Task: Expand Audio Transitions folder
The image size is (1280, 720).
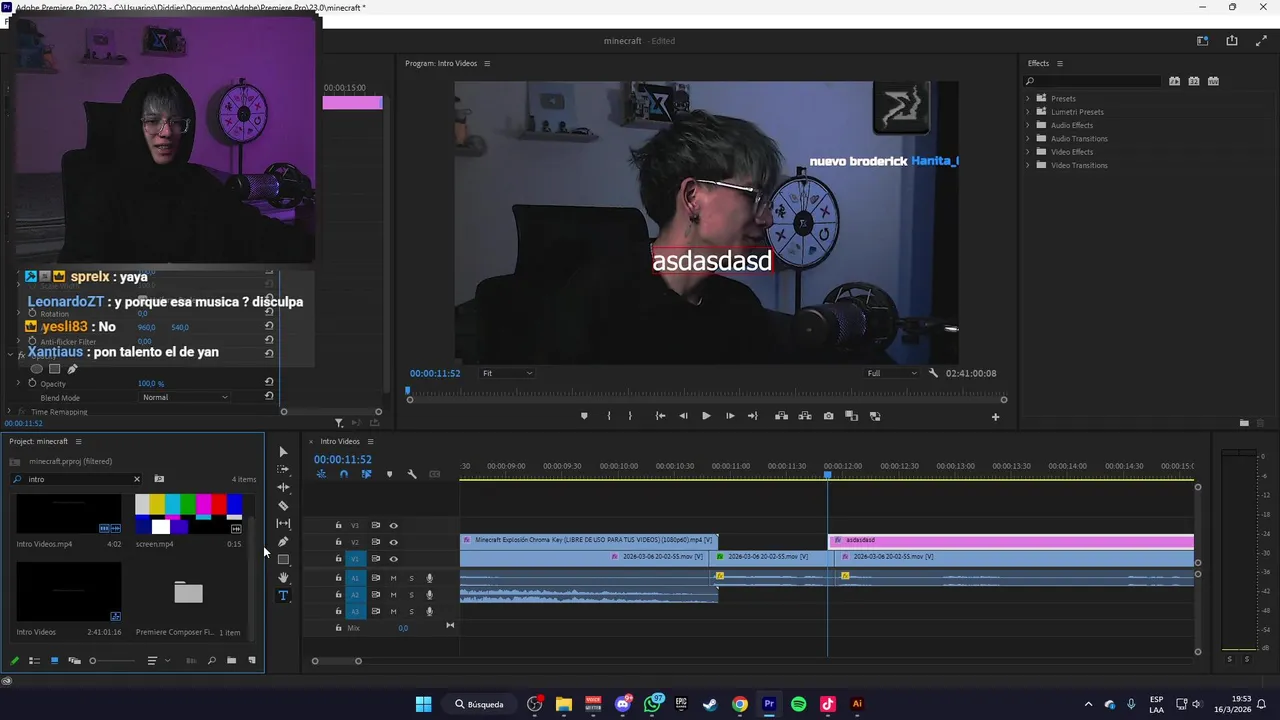Action: click(1027, 138)
